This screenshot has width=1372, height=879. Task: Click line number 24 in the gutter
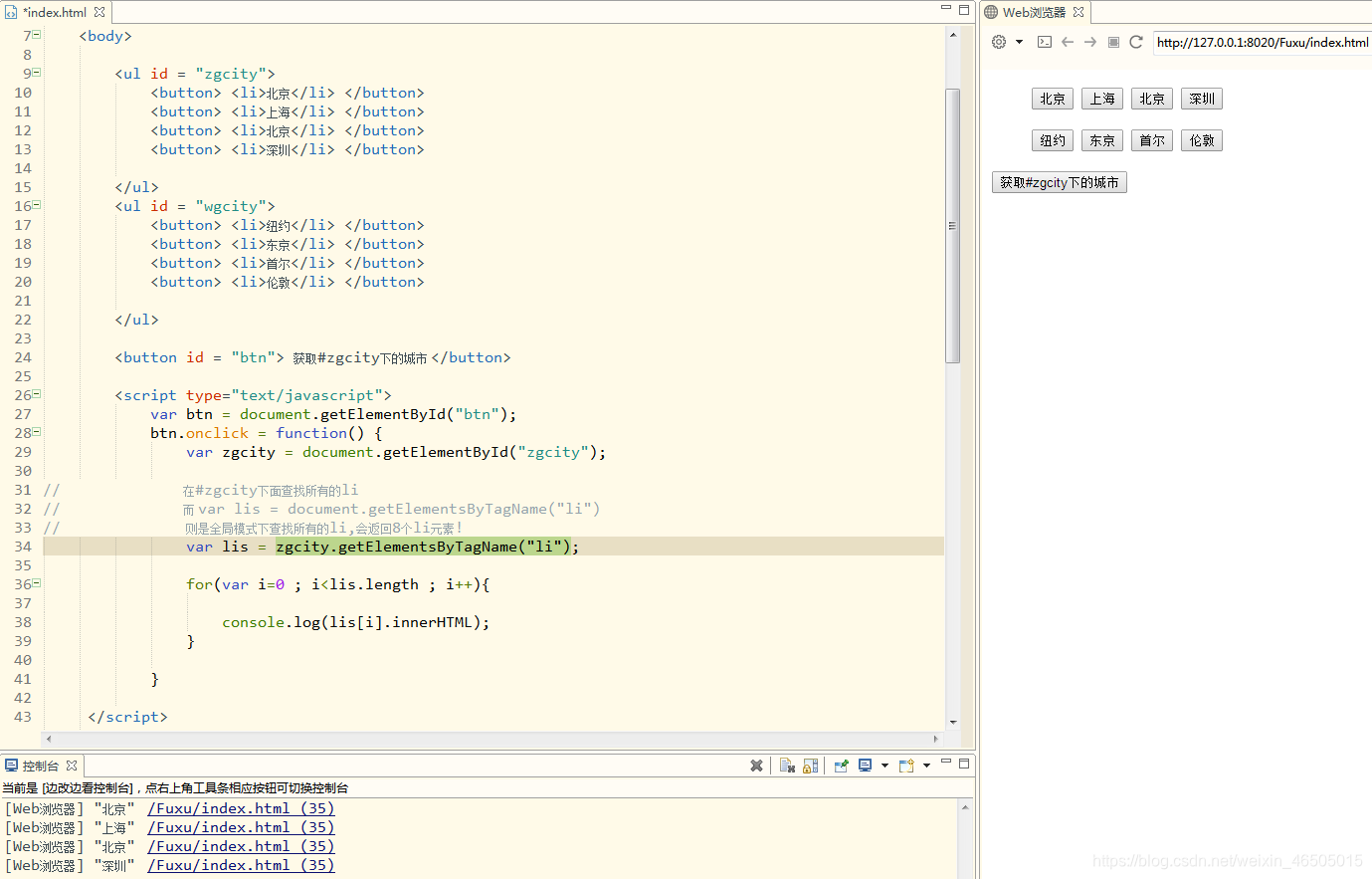click(x=23, y=357)
